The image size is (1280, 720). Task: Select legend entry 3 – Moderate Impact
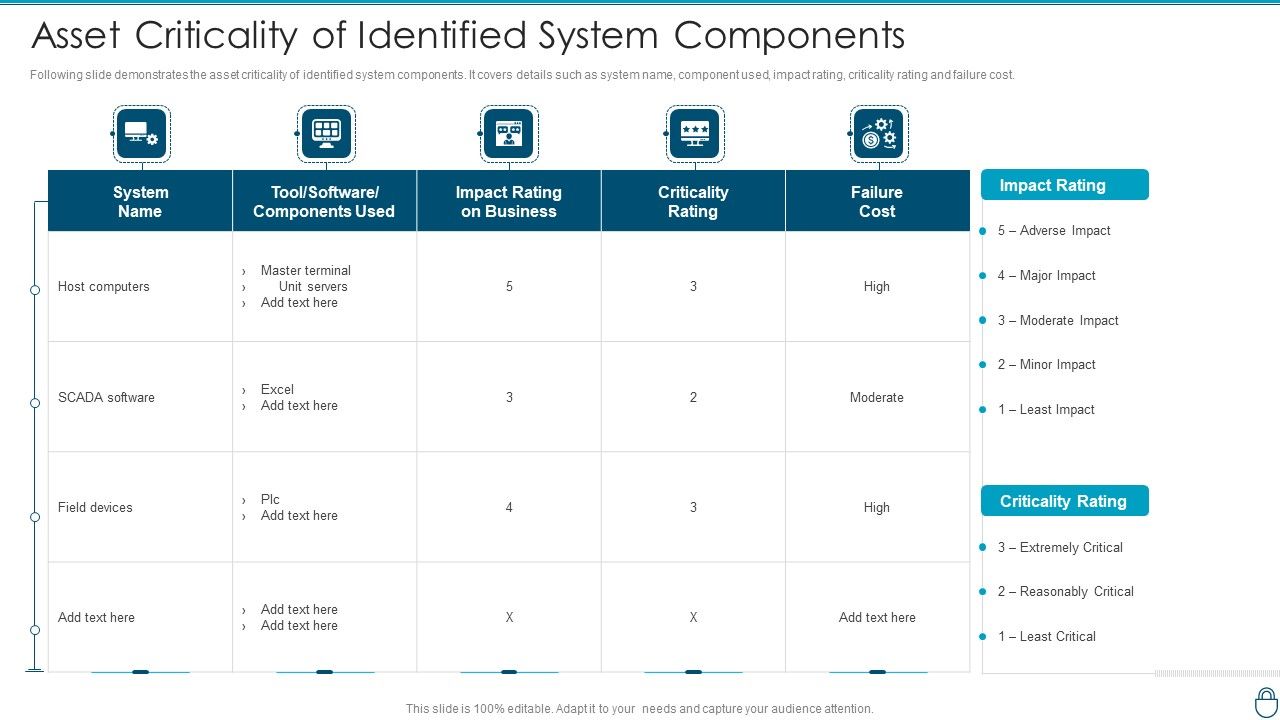click(x=1058, y=320)
